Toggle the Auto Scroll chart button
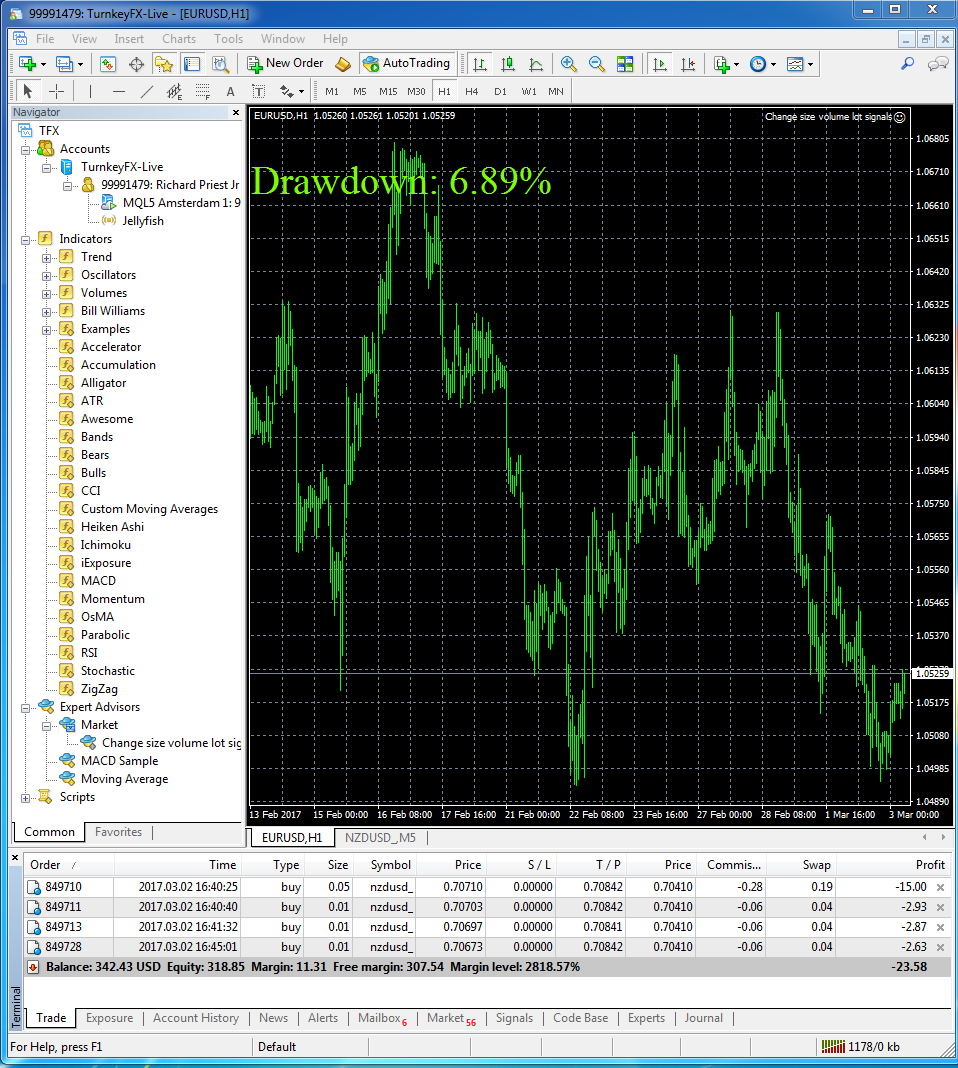 (x=660, y=64)
